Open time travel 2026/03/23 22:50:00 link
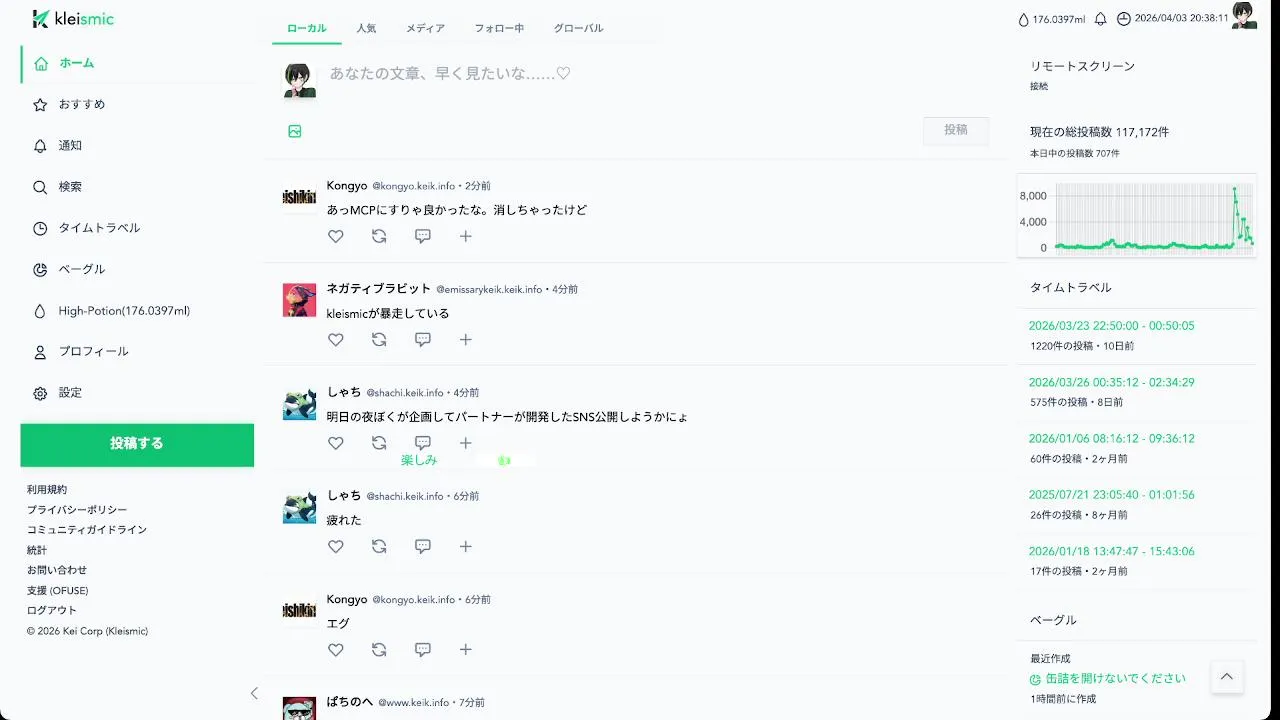Viewport: 1280px width, 720px height. pos(1111,326)
